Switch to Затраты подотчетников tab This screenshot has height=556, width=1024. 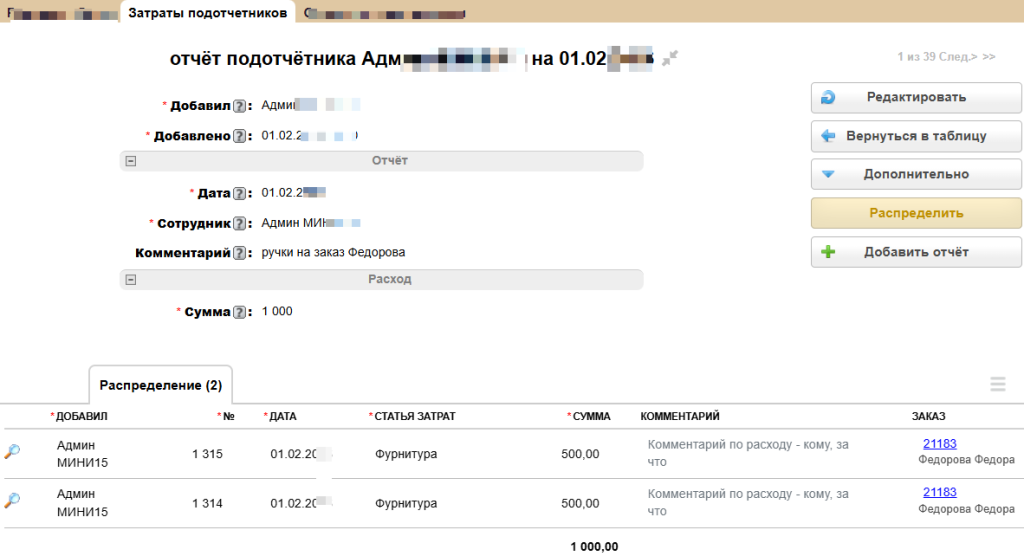tap(209, 12)
